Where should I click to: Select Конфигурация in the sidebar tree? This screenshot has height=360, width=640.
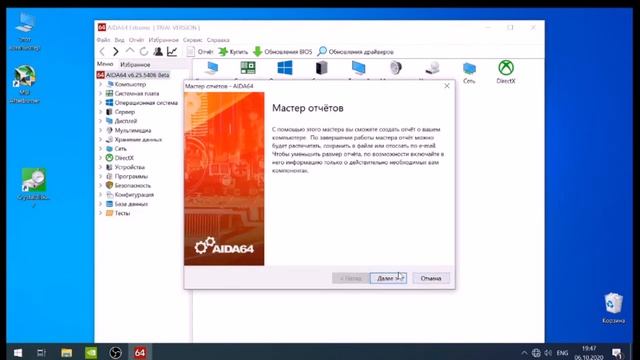click(130, 195)
